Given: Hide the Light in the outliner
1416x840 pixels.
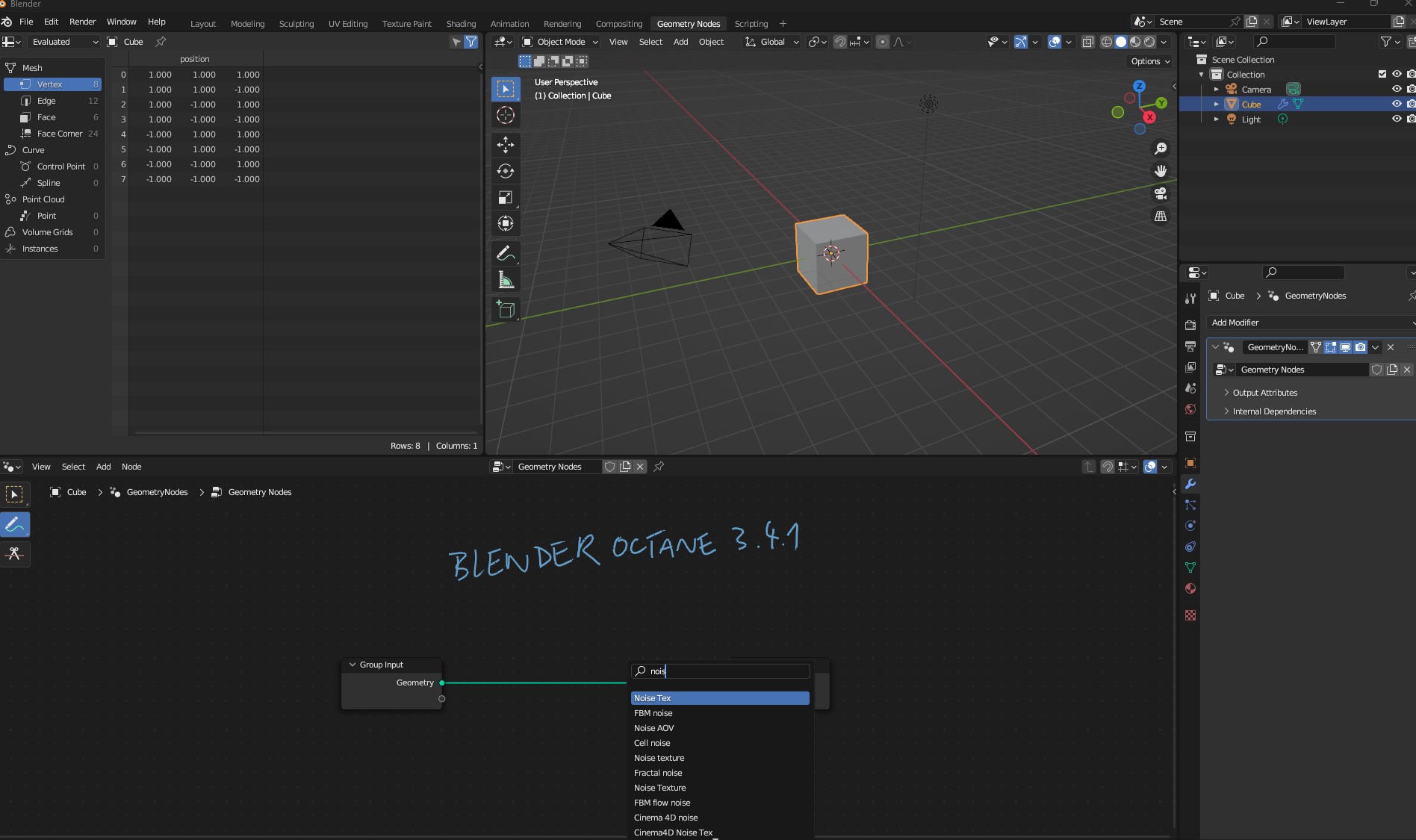Looking at the screenshot, I should tap(1397, 119).
